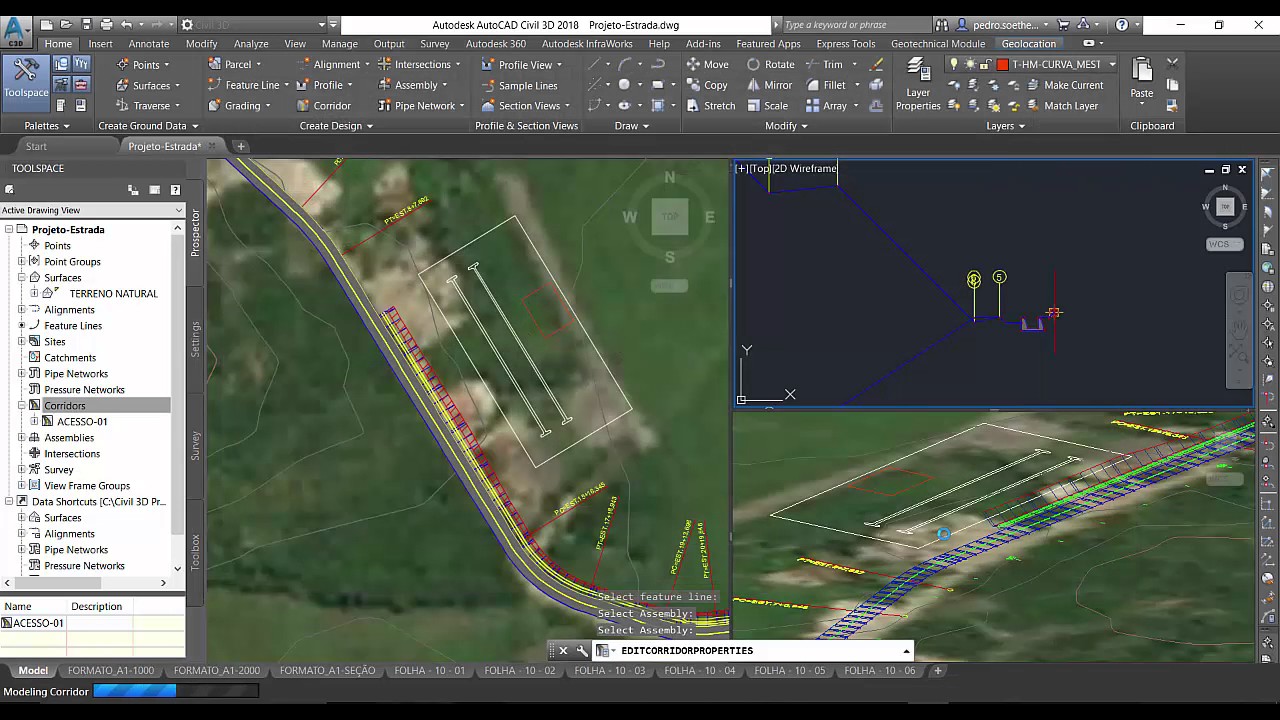Select the Sample Lines tool
Image resolution: width=1280 pixels, height=720 pixels.
click(x=519, y=86)
